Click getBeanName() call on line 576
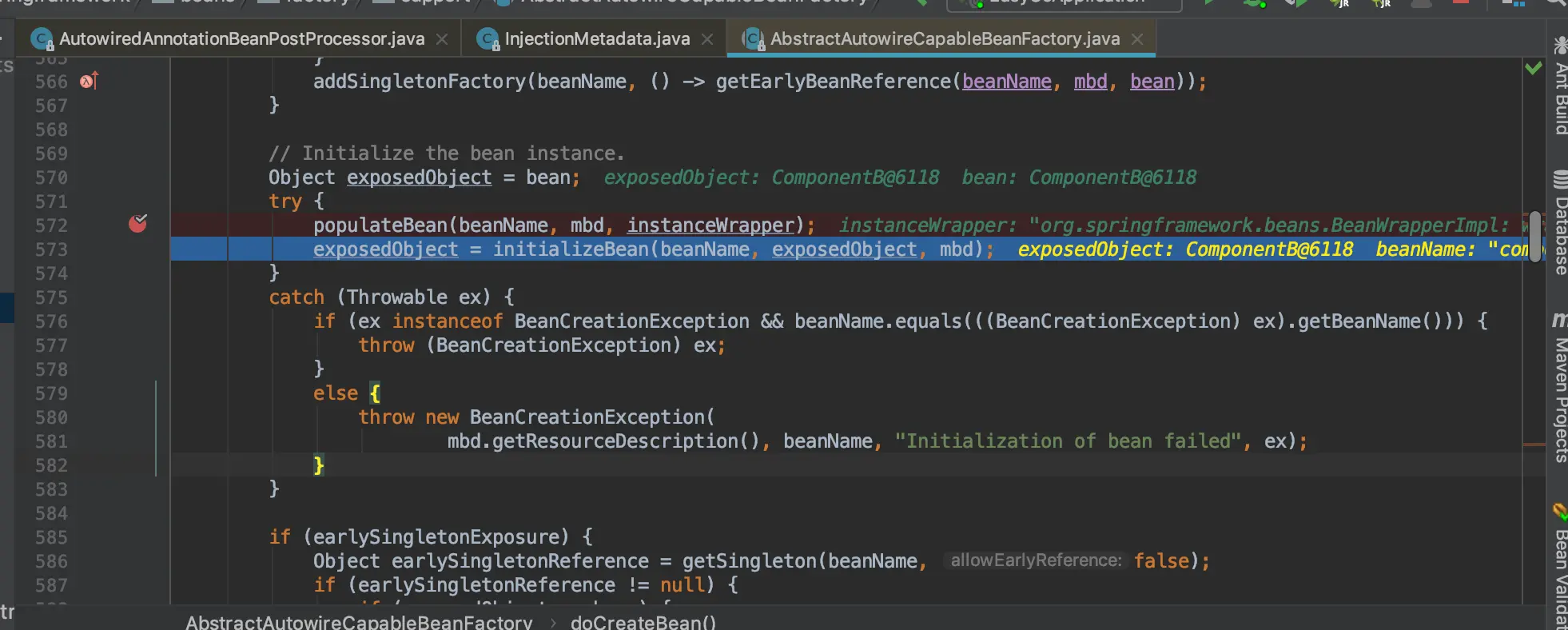This screenshot has height=630, width=1568. [1370, 321]
